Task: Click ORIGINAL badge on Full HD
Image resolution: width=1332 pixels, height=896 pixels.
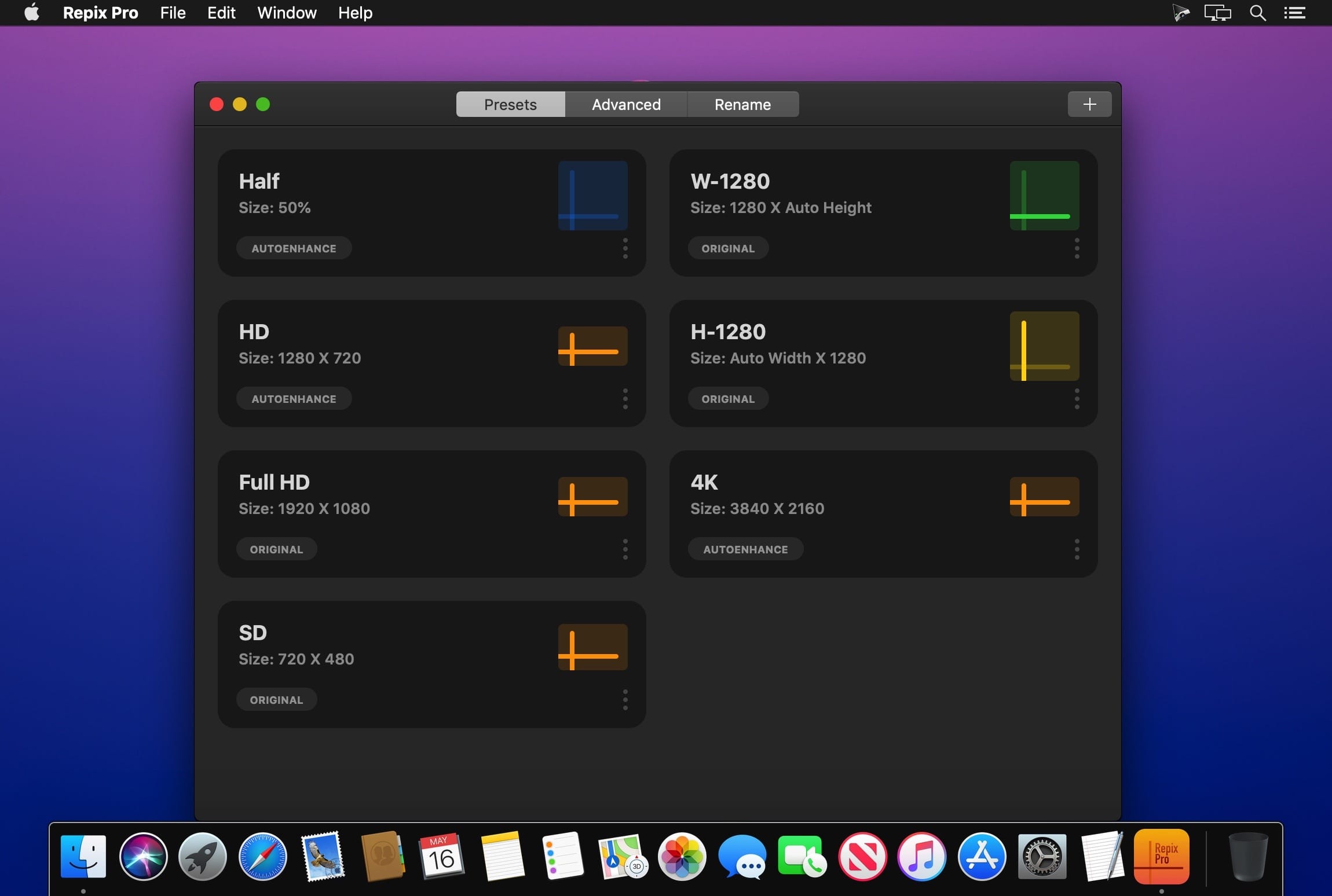Action: [x=276, y=549]
